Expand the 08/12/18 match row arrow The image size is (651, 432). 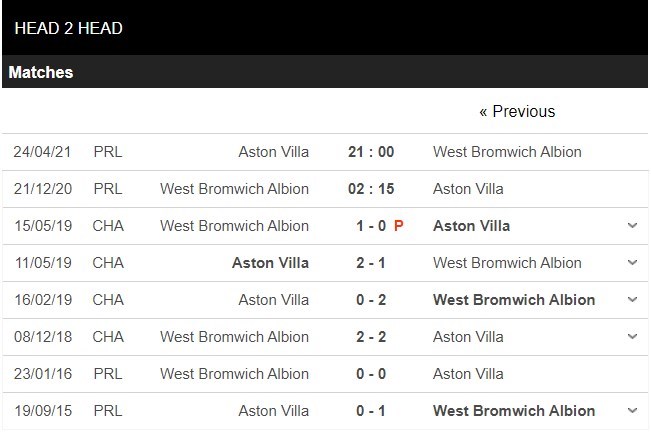click(x=632, y=337)
